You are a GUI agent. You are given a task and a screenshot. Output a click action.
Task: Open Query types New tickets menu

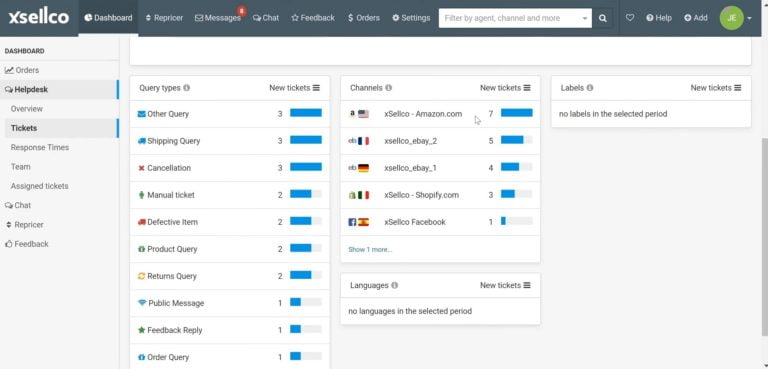(294, 88)
